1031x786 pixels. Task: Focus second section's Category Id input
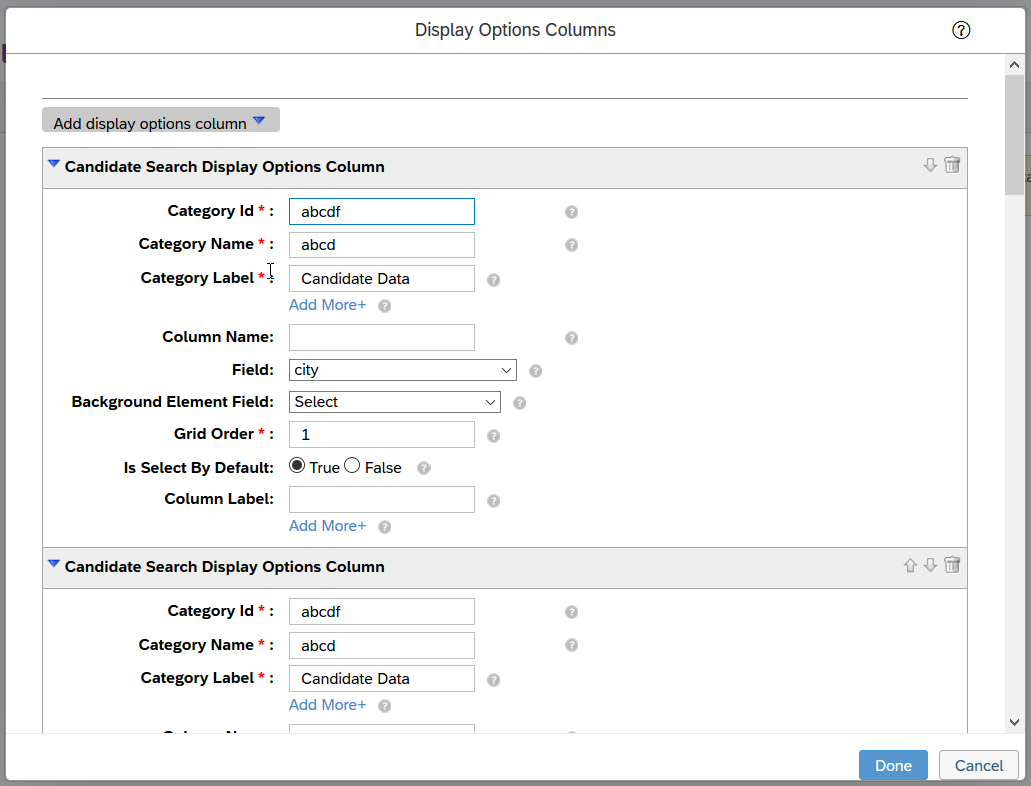(381, 612)
